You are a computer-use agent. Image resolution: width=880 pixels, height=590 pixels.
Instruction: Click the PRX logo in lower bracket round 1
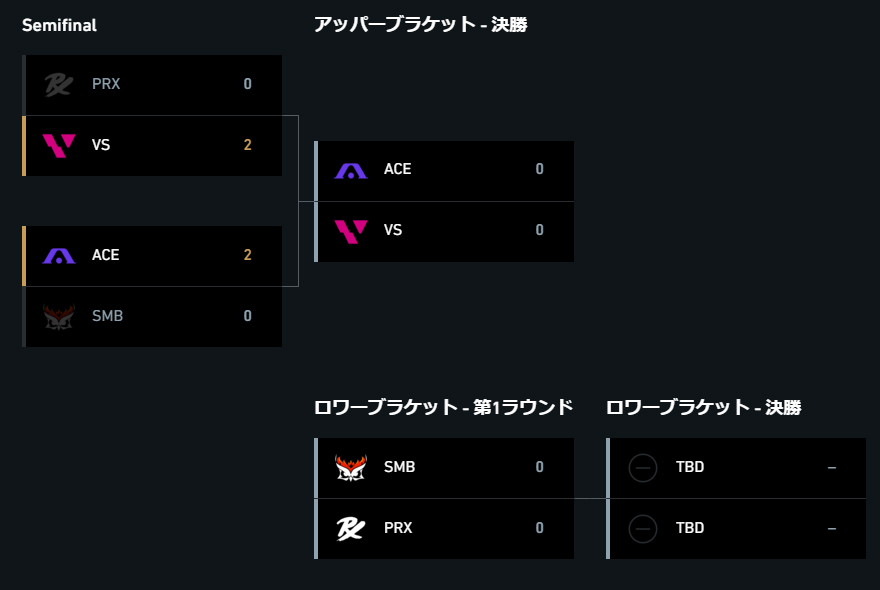pos(351,528)
